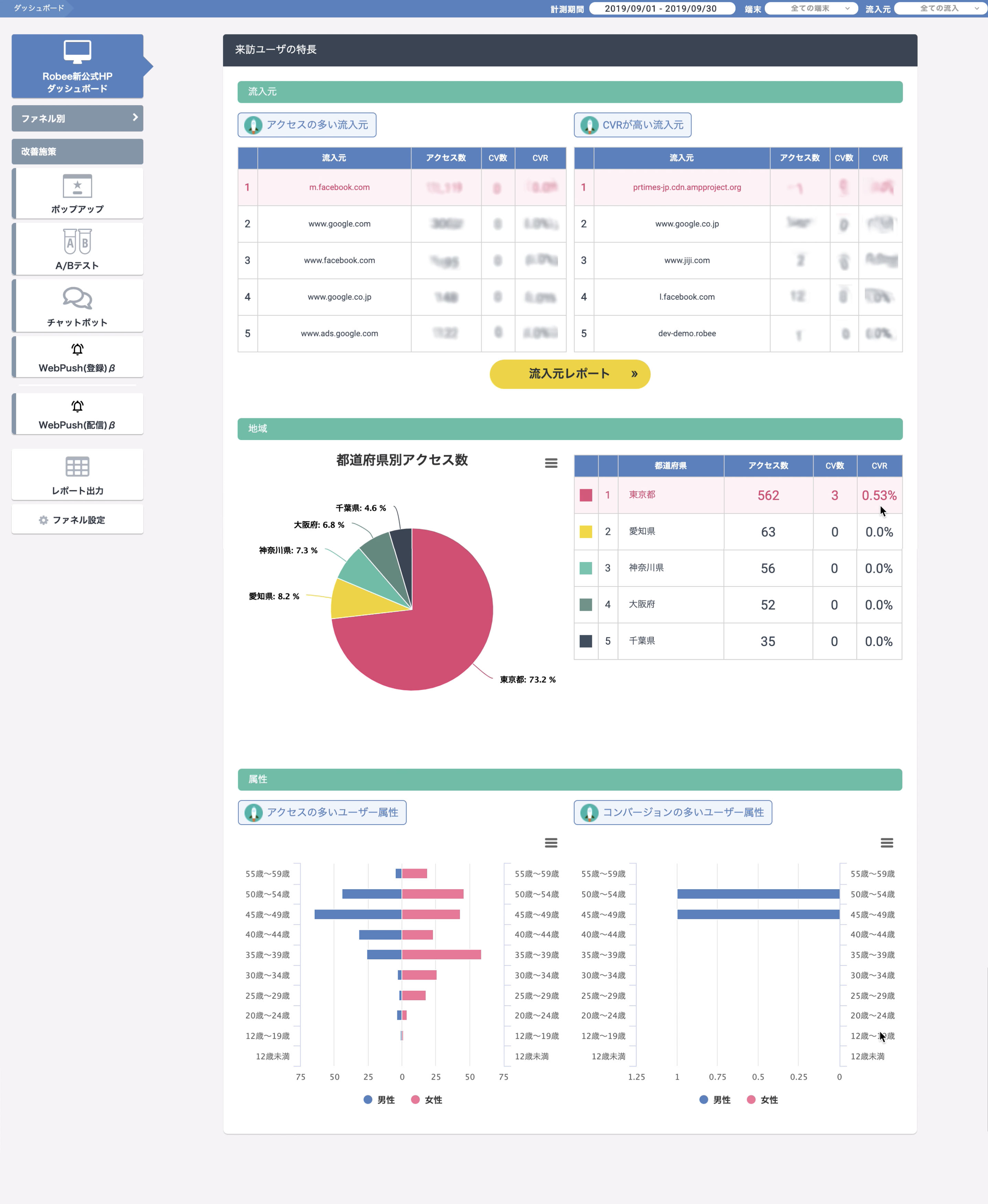The image size is (988, 1204).
Task: Click the 流入元レポート button
Action: tap(570, 374)
